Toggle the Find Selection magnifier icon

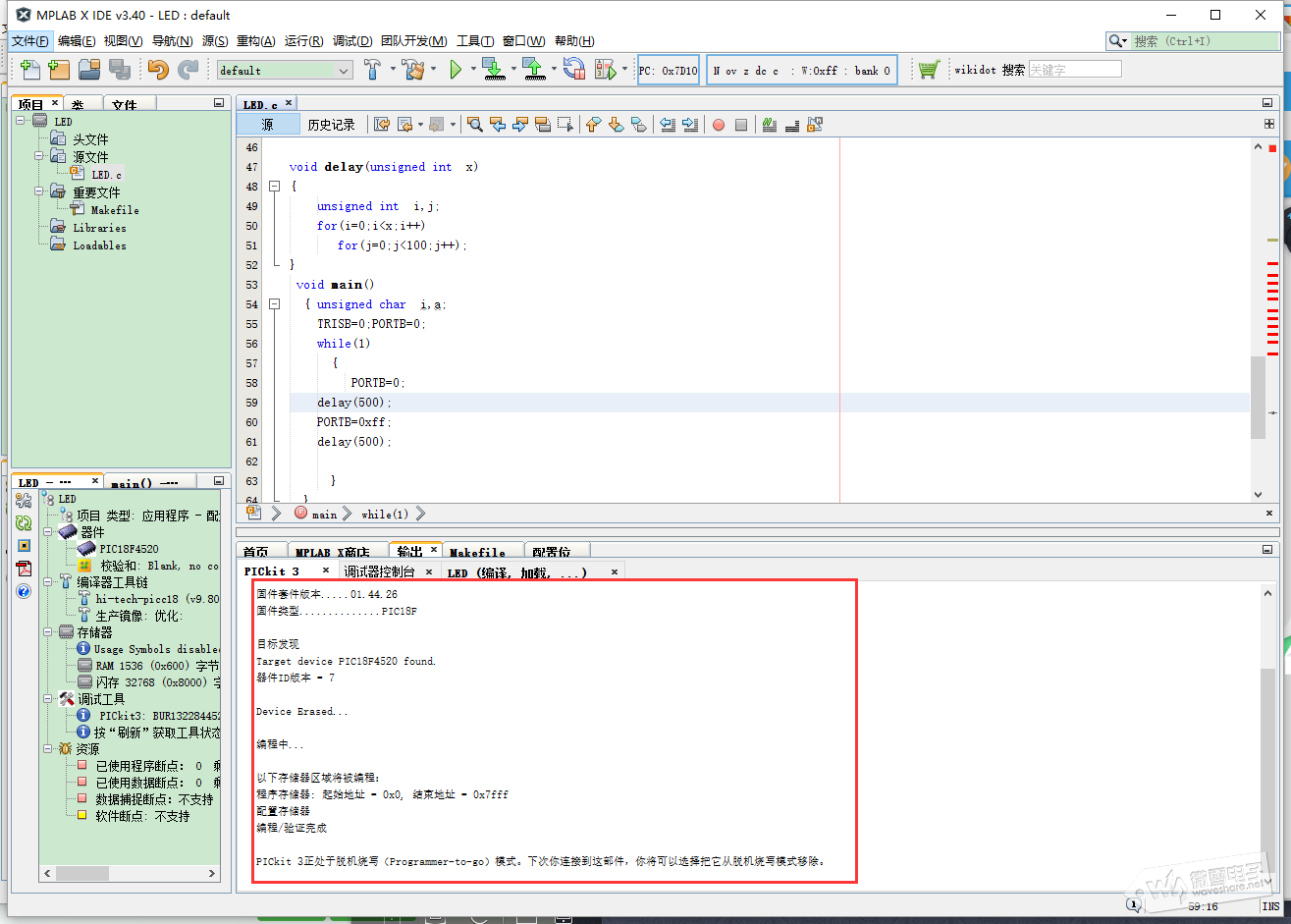475,125
